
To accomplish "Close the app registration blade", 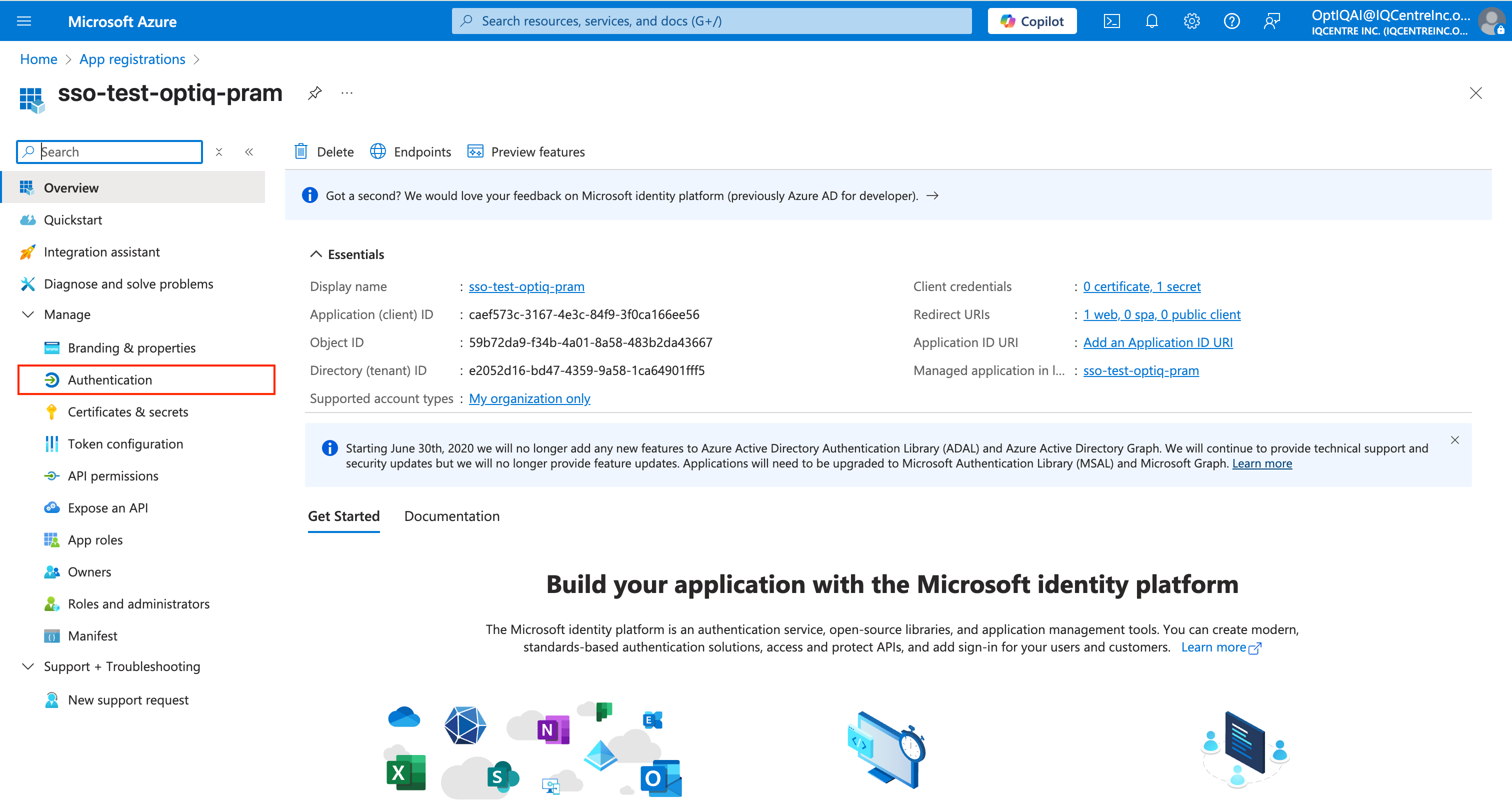I will pos(1475,93).
